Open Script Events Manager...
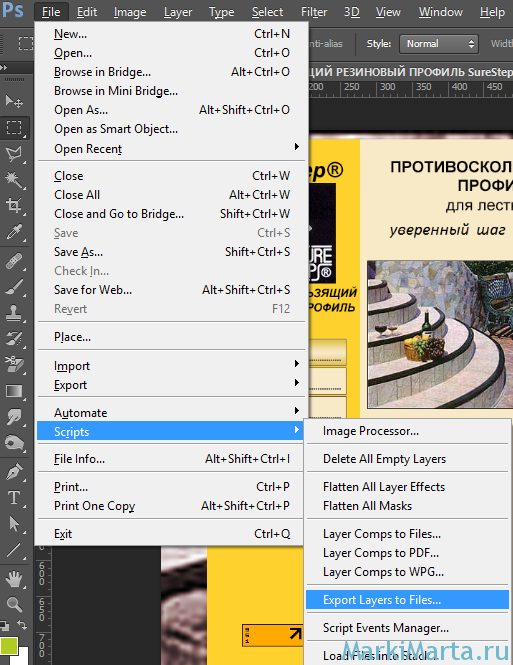Viewport: 513px width, 665px height. (407, 628)
